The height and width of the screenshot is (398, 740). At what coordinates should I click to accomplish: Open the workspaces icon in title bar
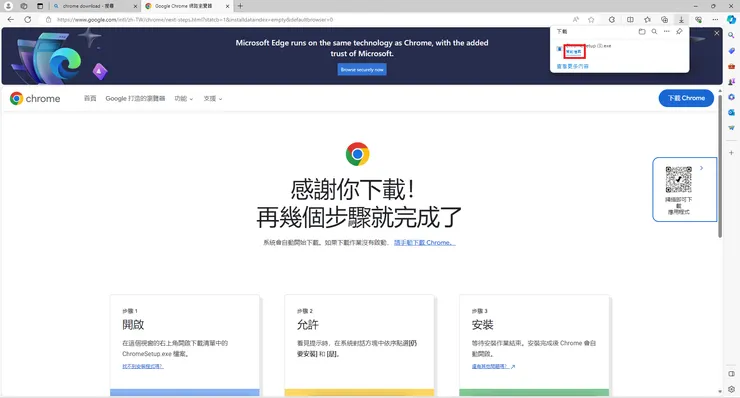coord(24,6)
